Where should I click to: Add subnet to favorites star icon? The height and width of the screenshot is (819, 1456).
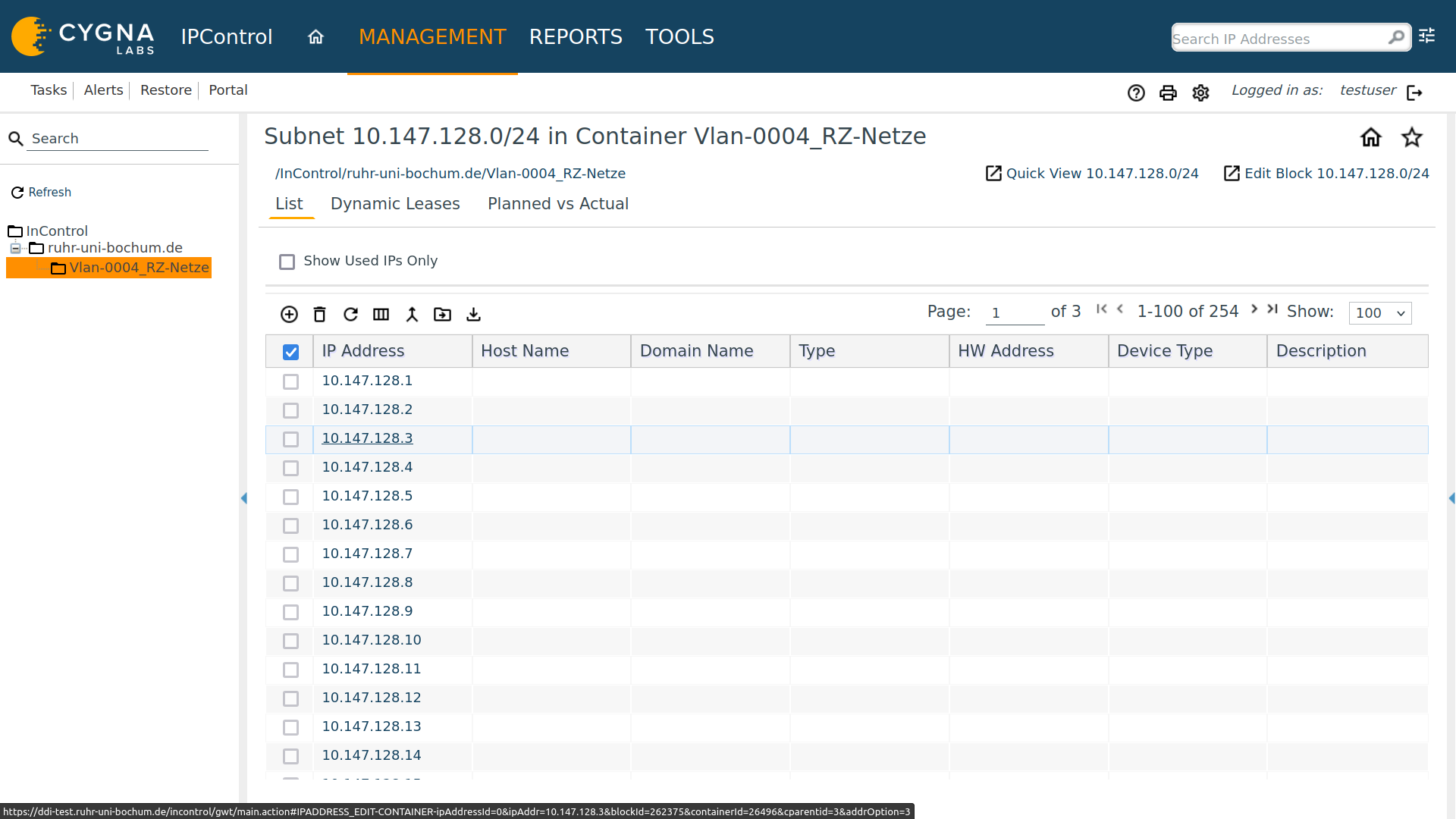1412,137
